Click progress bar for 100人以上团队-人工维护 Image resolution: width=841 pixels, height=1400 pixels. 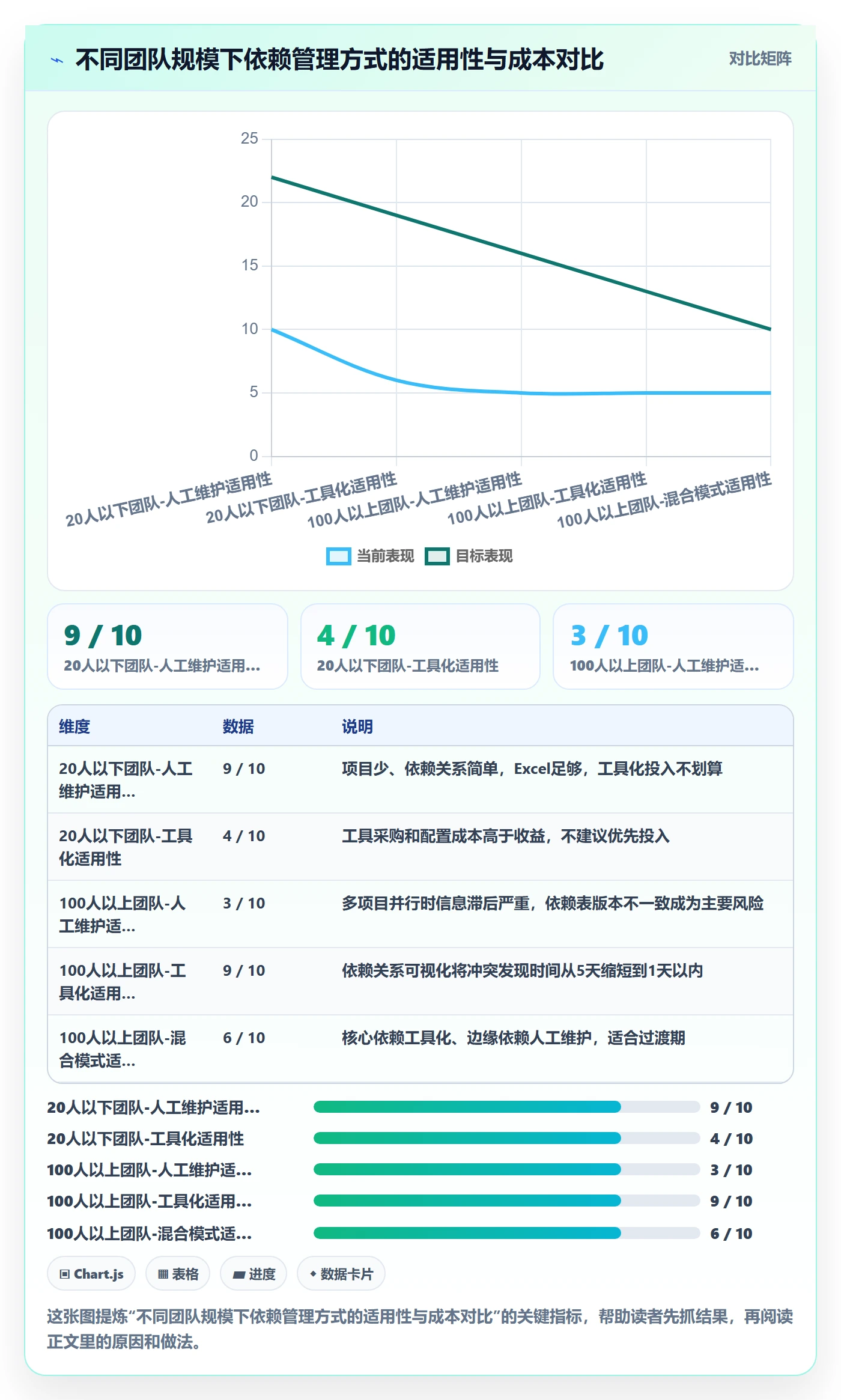pos(506,1169)
